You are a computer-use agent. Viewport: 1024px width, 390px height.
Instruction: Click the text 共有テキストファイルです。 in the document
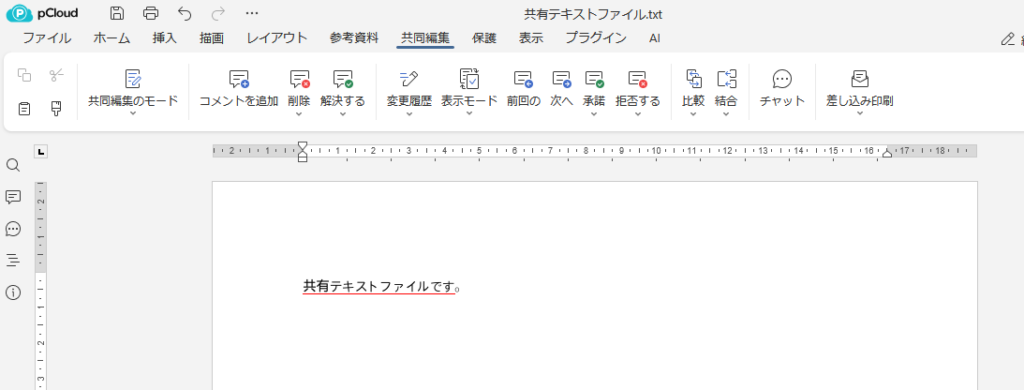383,286
